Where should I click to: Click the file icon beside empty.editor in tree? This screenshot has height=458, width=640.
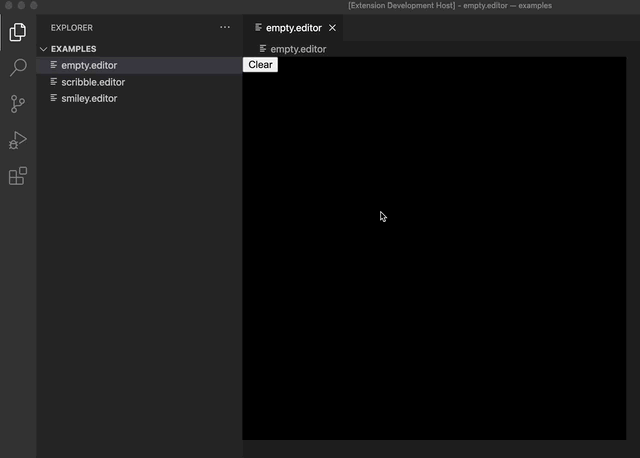point(53,65)
